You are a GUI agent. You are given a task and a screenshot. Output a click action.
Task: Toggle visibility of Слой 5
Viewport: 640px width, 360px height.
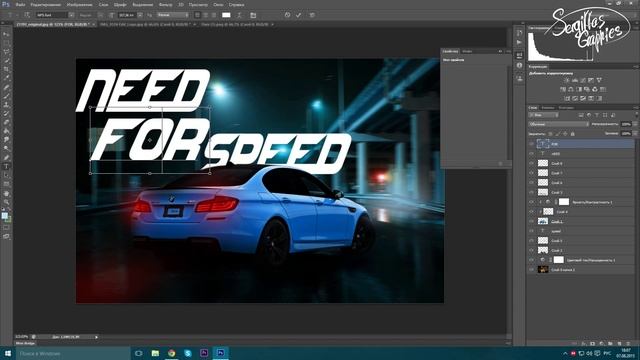[x=531, y=192]
